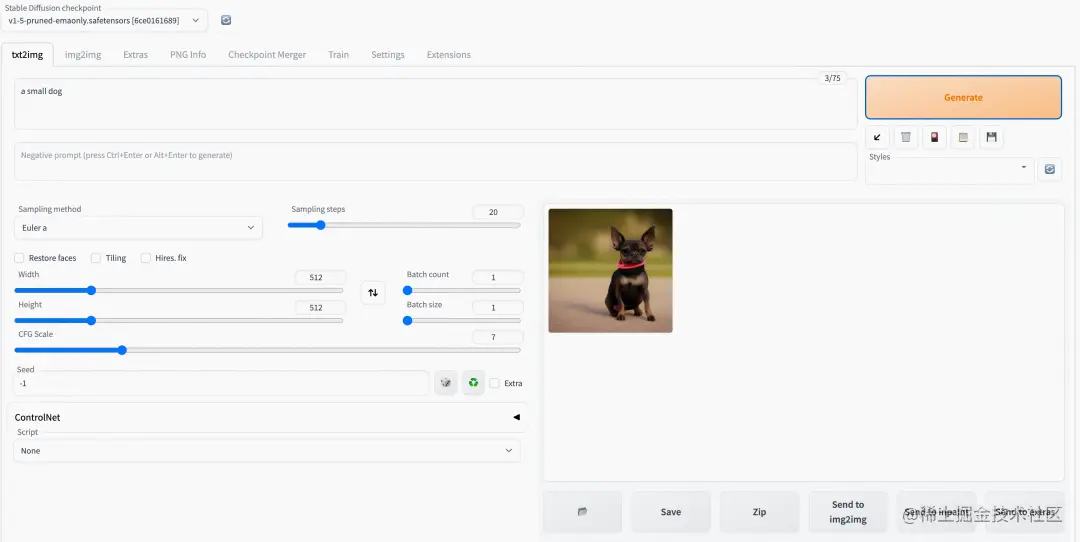Open the Train tab

point(338,54)
